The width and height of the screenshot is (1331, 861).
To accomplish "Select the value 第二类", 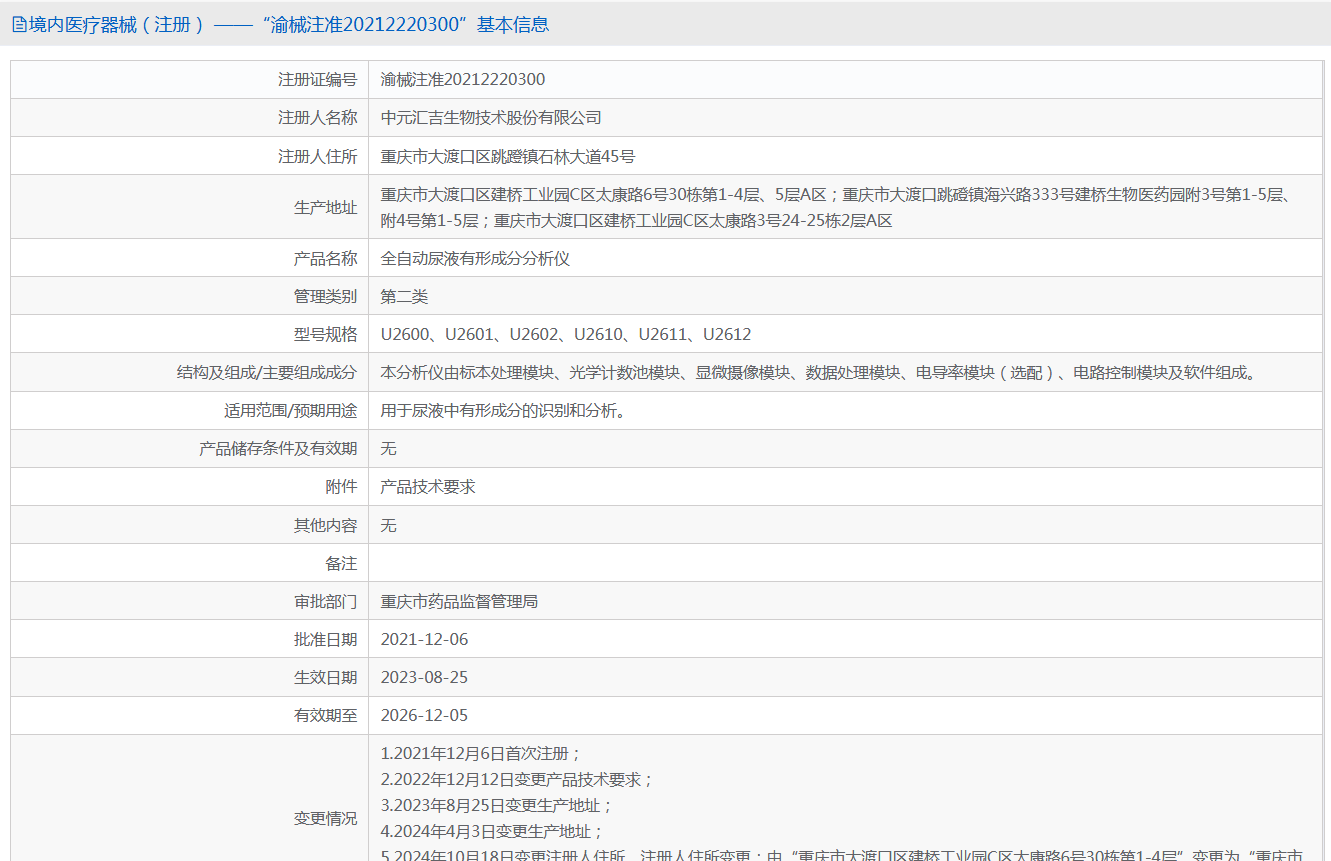I will click(404, 296).
